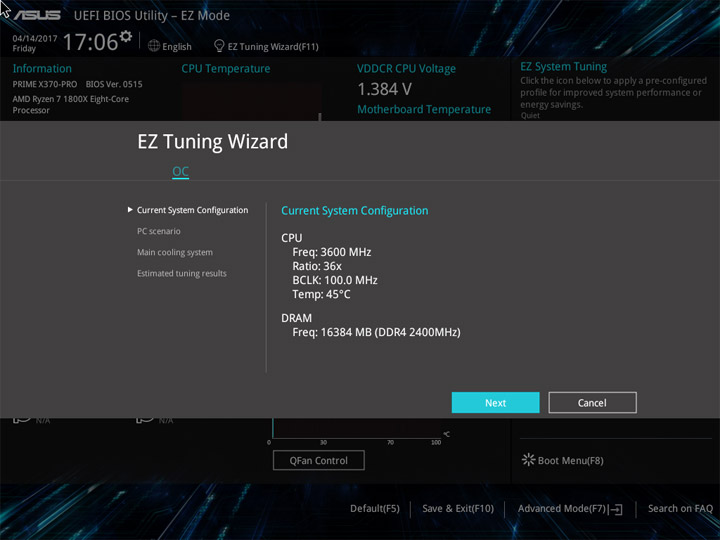720x540 pixels.
Task: Click the Information heading
Action: point(42,68)
